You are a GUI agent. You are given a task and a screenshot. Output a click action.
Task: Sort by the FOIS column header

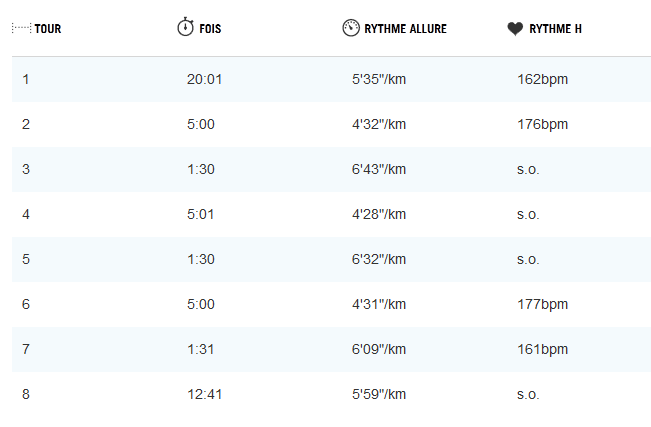pos(210,29)
